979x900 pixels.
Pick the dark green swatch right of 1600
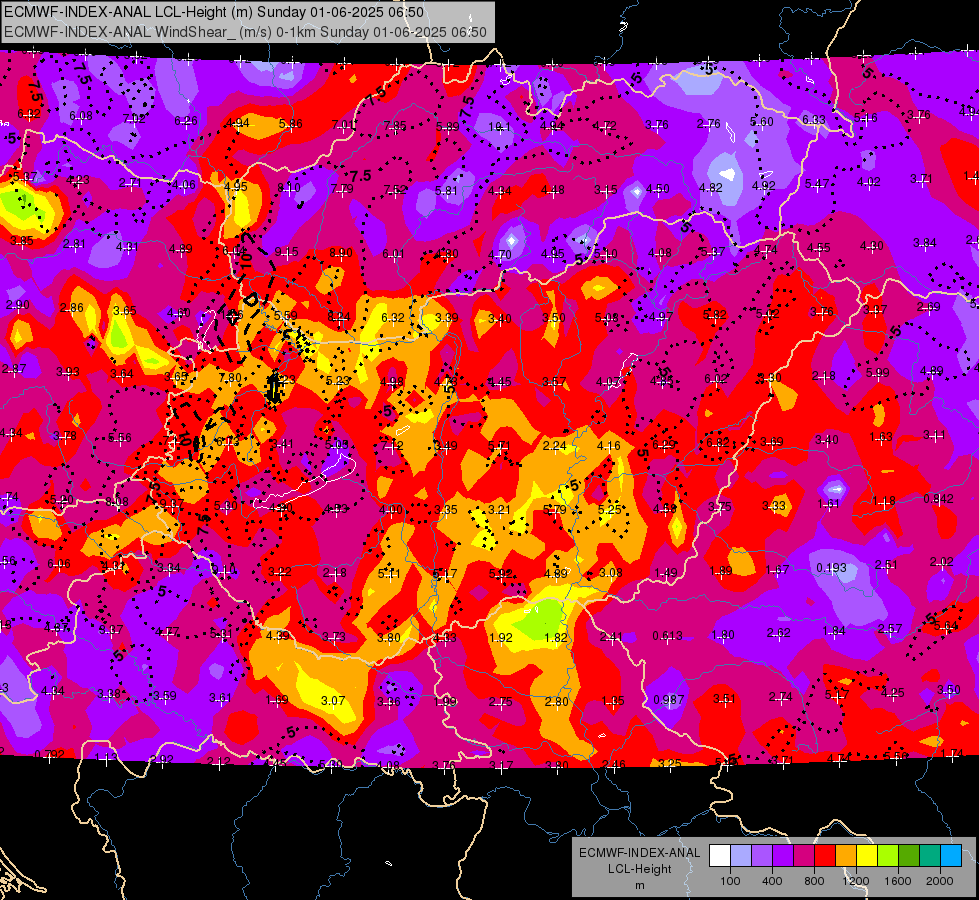909,855
